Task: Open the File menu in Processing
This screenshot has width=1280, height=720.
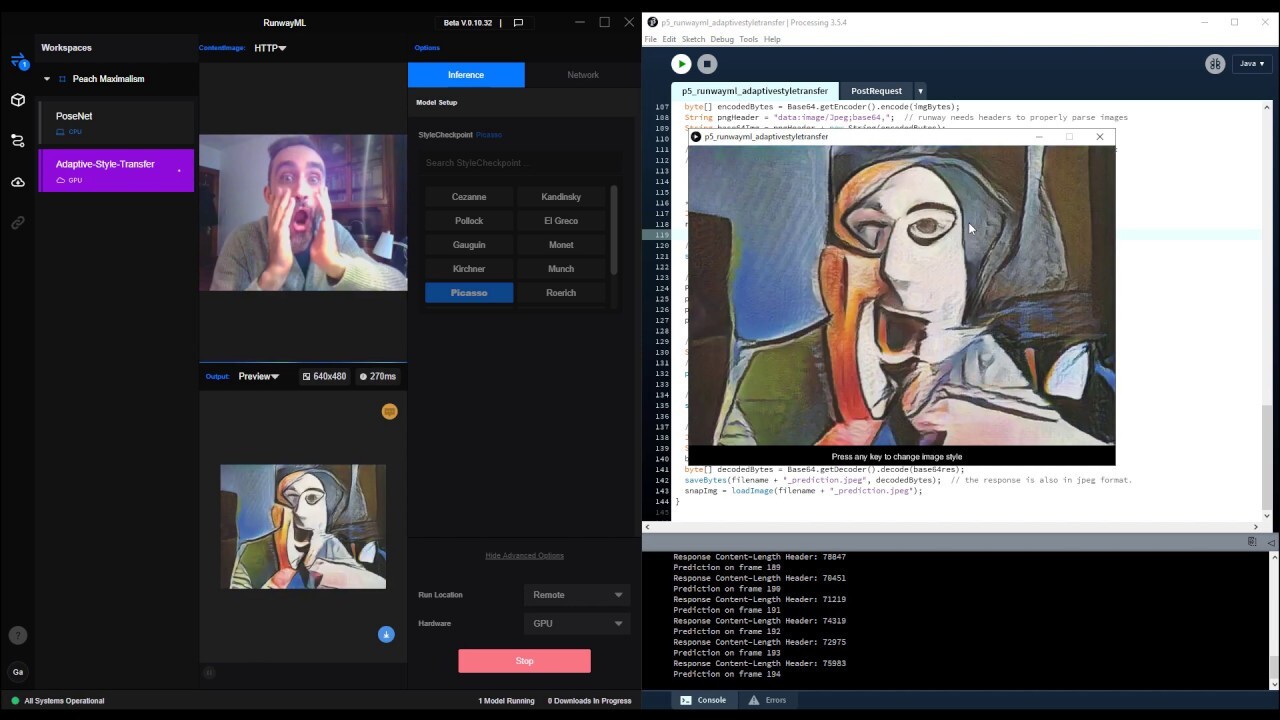Action: pos(650,39)
